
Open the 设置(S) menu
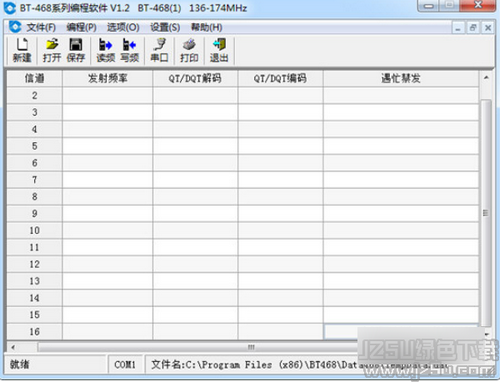pyautogui.click(x=165, y=27)
